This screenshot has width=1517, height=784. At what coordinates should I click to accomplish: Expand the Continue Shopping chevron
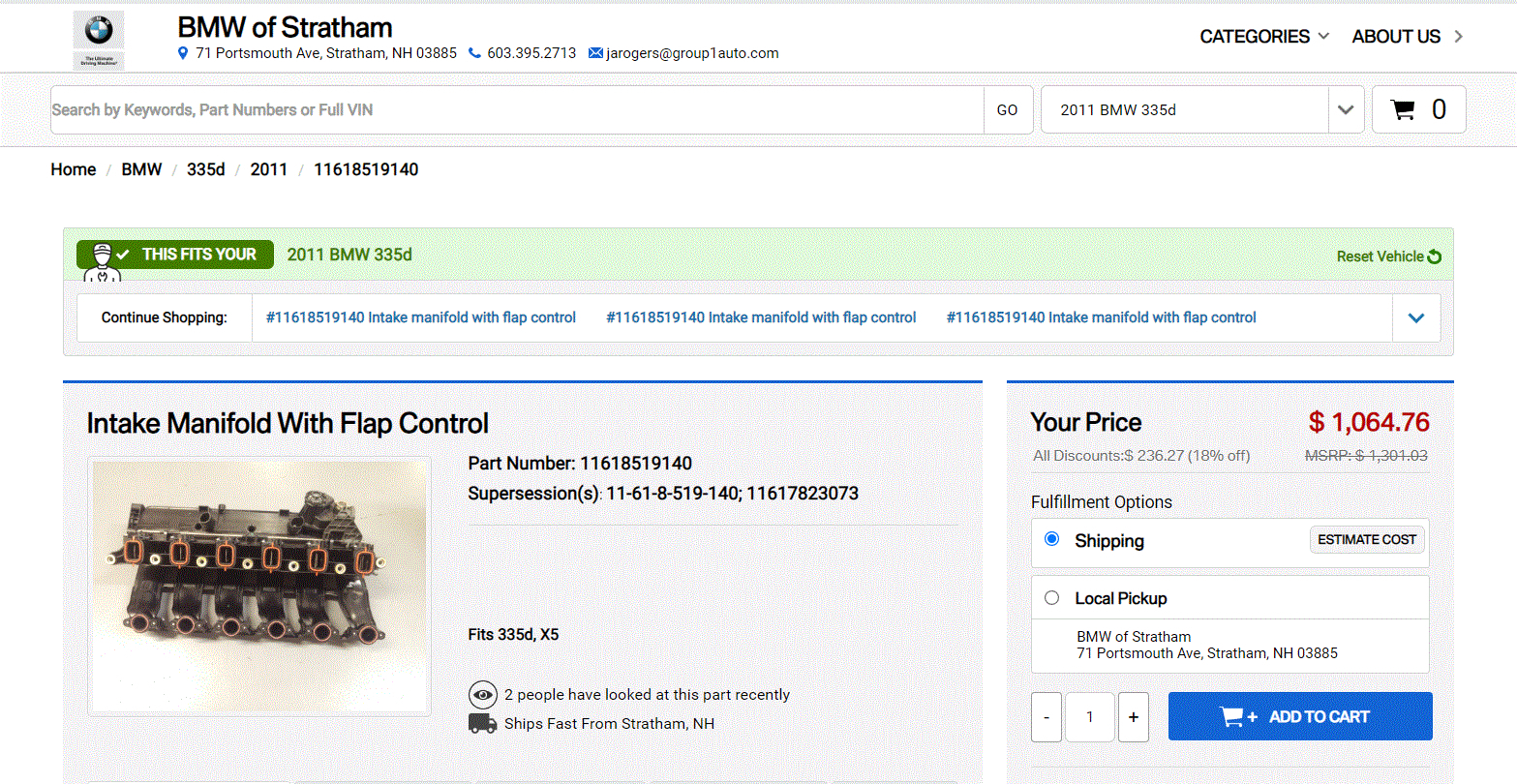coord(1416,317)
